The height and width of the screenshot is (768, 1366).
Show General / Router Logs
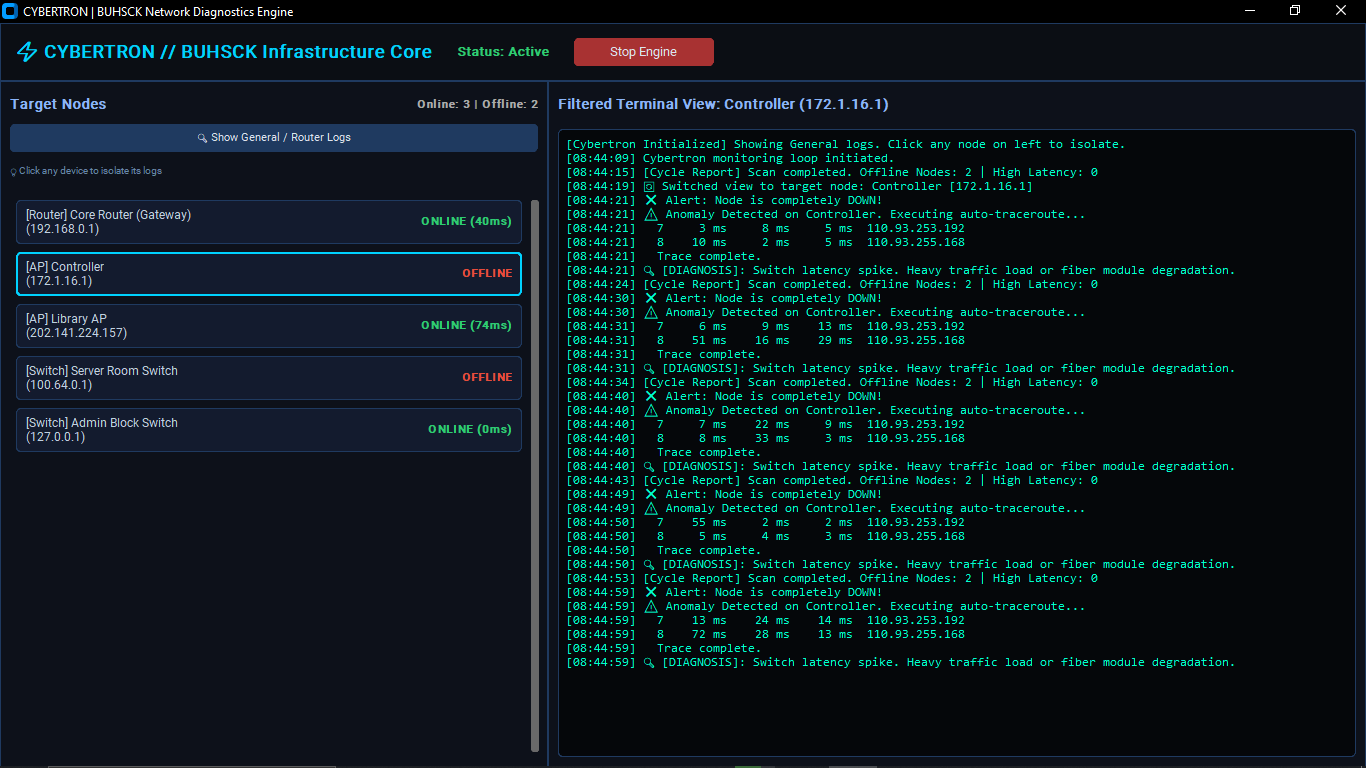(274, 138)
